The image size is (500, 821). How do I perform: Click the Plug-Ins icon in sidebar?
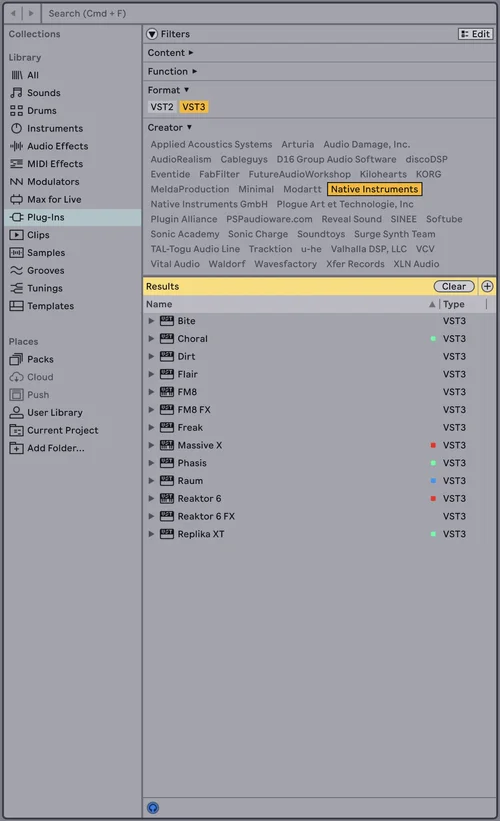[17, 217]
